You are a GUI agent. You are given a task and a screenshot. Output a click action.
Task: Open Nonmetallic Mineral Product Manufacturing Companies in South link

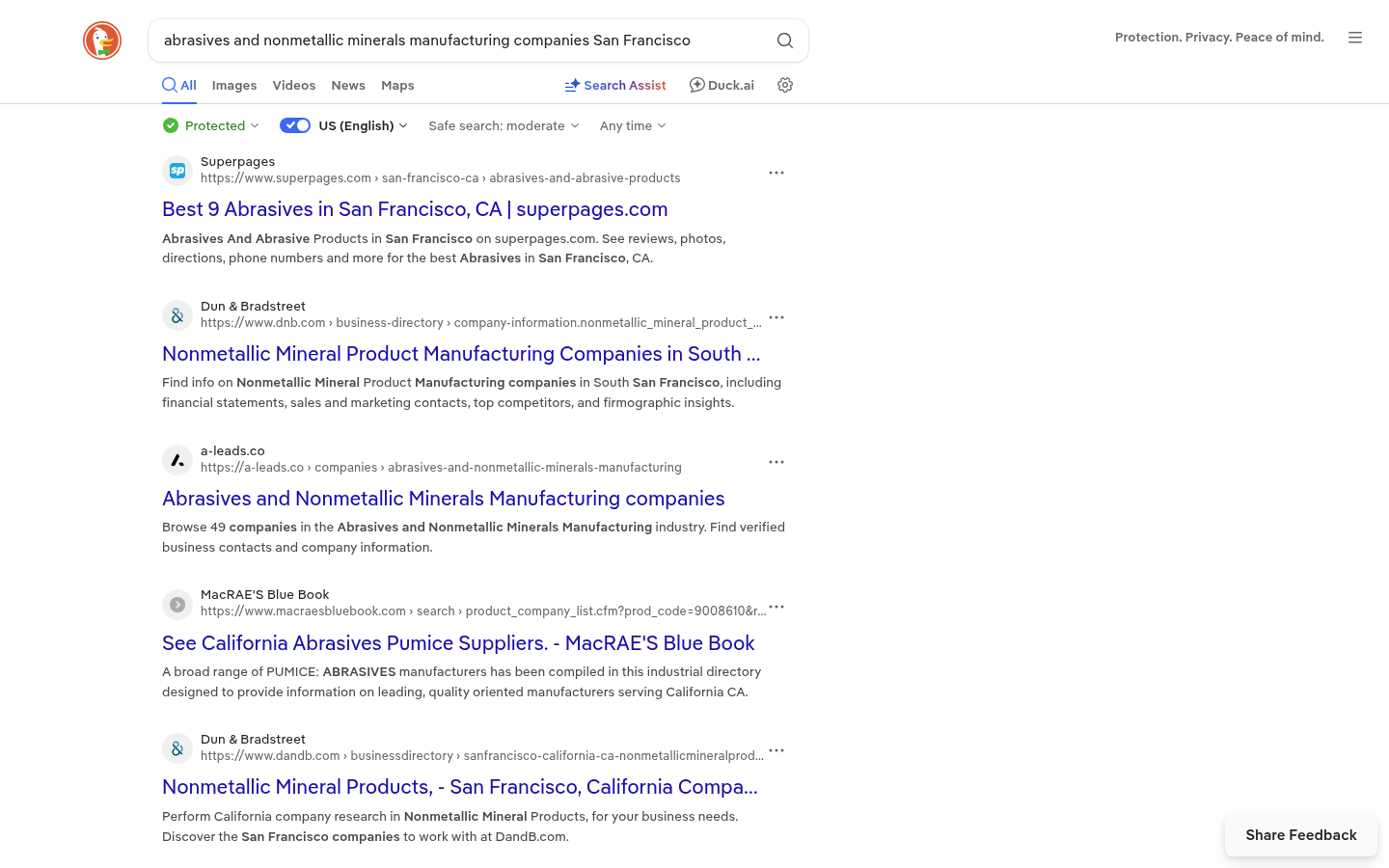(461, 354)
